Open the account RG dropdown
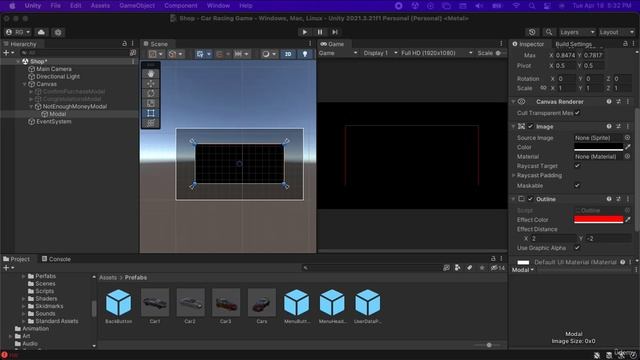 point(18,32)
